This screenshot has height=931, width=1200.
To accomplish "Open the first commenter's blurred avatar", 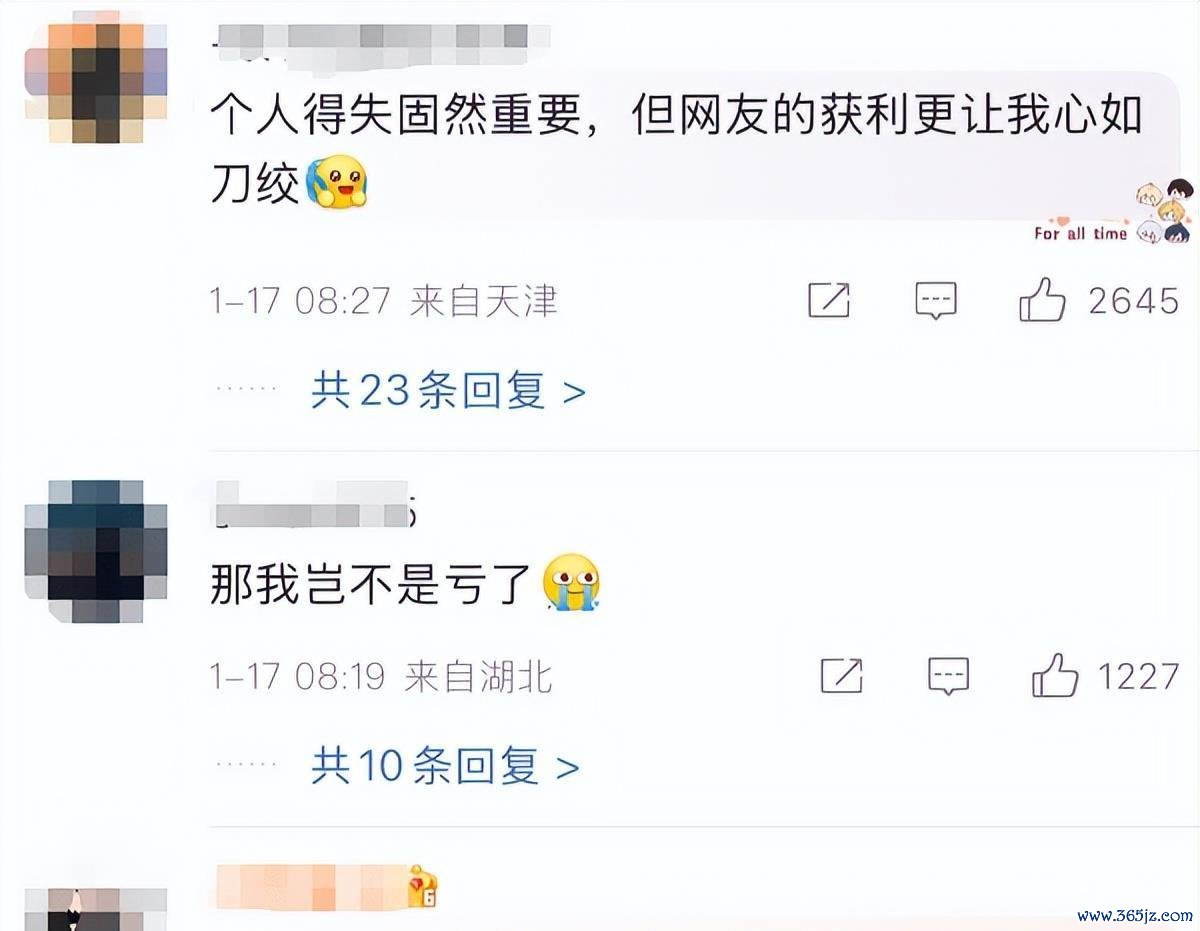I will pyautogui.click(x=96, y=83).
